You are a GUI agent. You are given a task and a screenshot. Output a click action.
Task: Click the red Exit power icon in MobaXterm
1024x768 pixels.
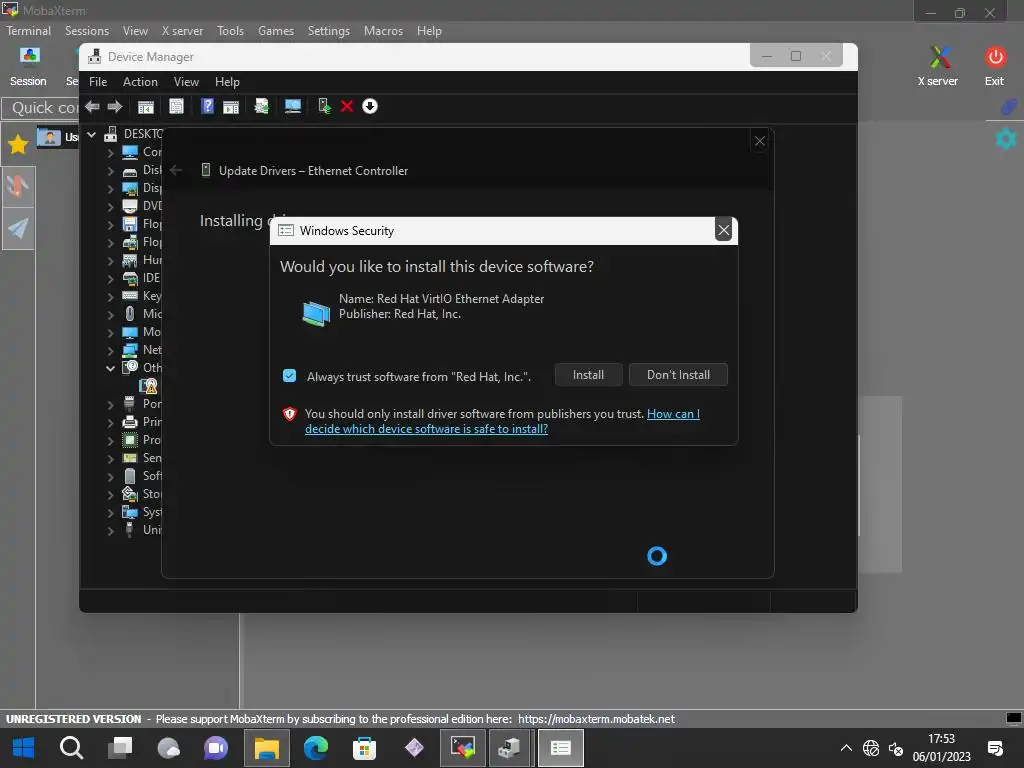pos(995,67)
